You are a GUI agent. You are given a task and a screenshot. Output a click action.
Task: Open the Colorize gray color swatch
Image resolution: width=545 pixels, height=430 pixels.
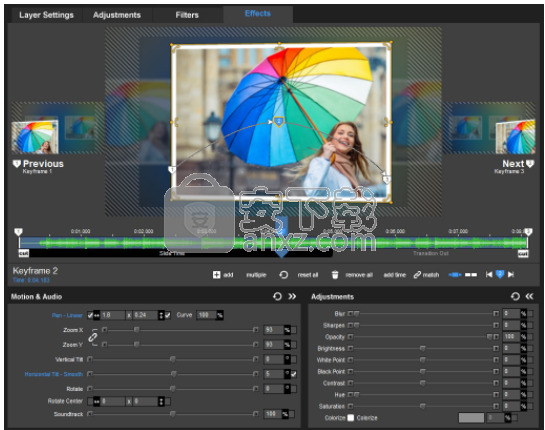[x=471, y=417]
